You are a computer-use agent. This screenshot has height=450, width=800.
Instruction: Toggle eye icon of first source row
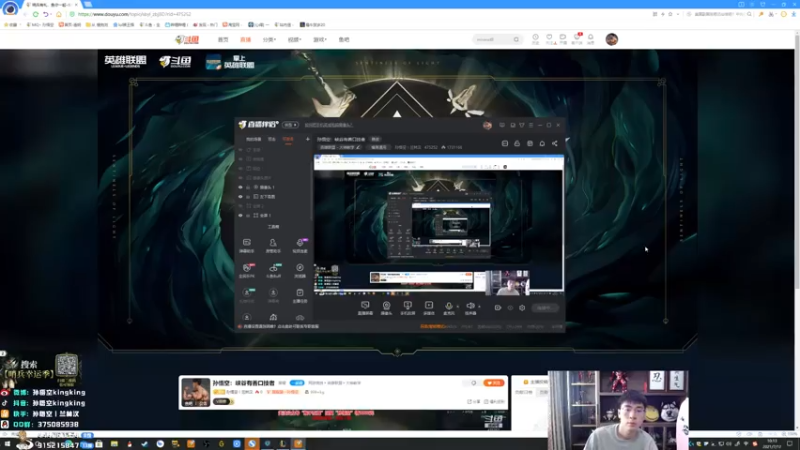[x=240, y=150]
